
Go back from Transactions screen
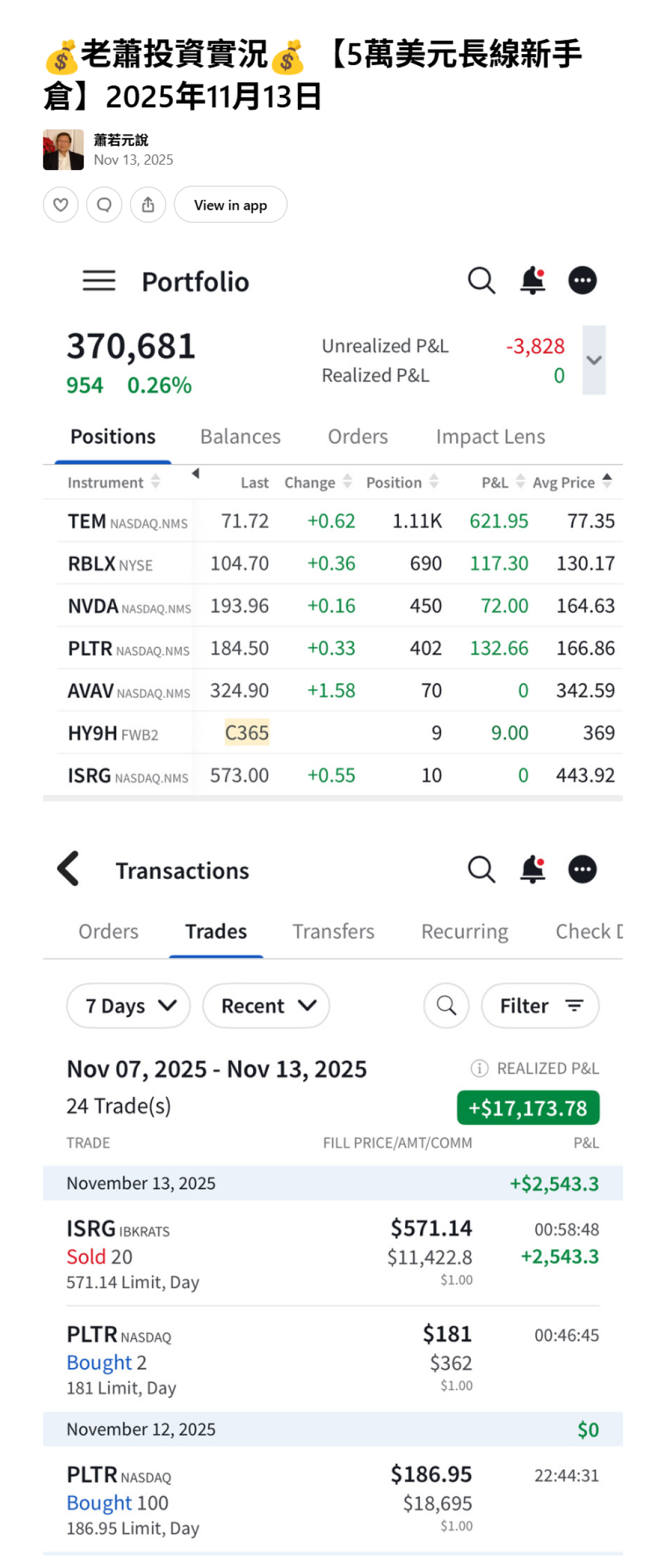click(68, 868)
